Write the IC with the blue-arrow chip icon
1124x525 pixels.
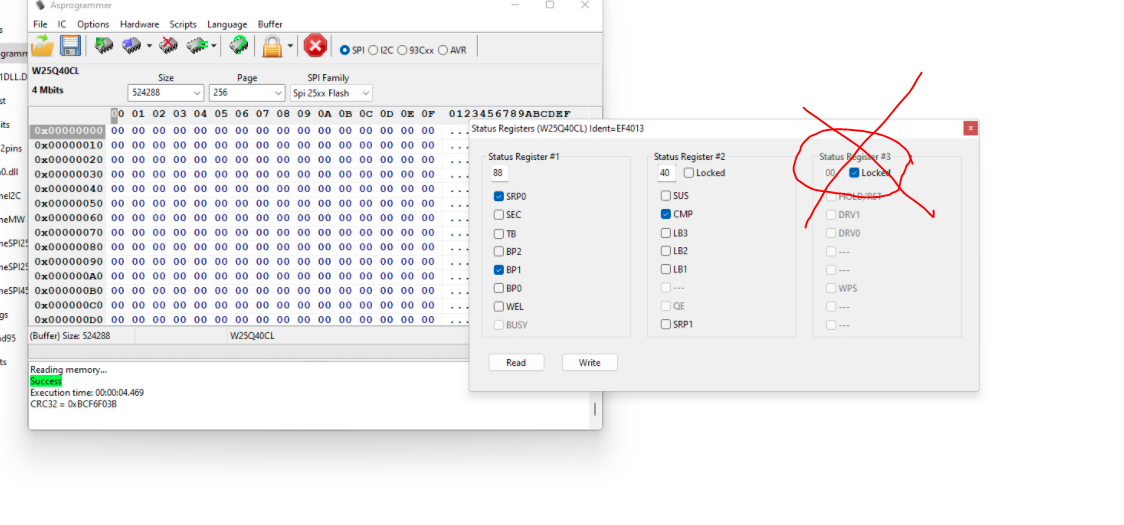tap(131, 46)
